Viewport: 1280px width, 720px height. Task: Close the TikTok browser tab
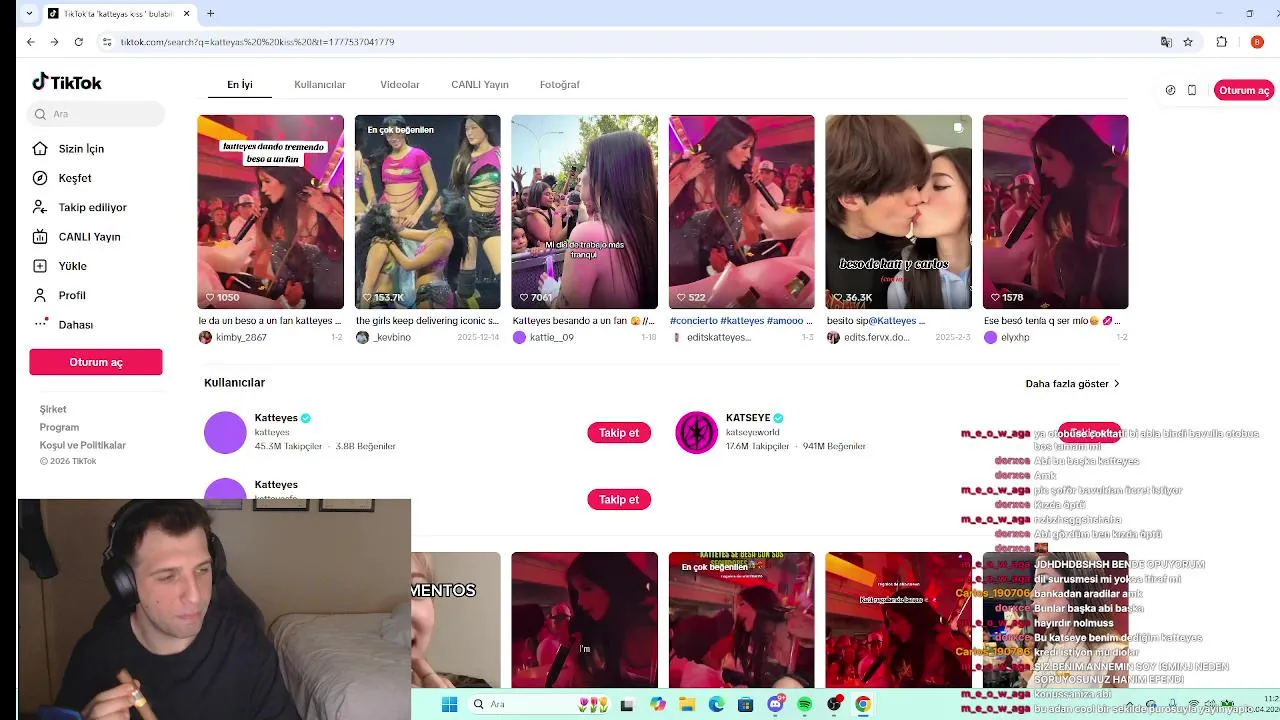(x=186, y=14)
